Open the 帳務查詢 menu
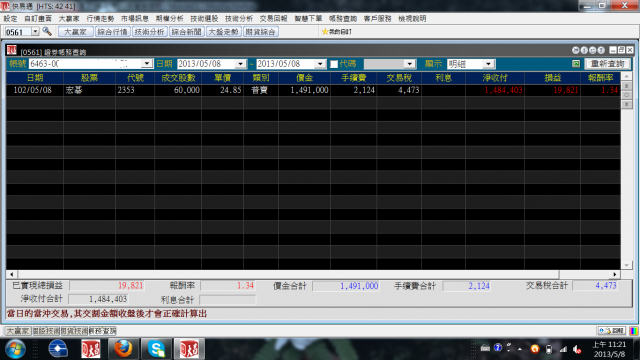 pyautogui.click(x=343, y=18)
